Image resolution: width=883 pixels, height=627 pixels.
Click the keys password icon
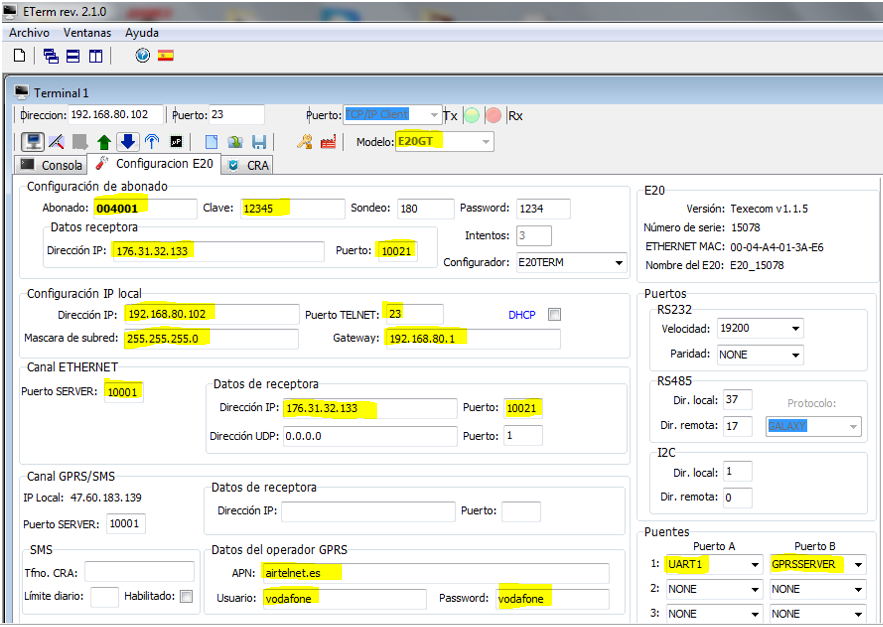(305, 141)
